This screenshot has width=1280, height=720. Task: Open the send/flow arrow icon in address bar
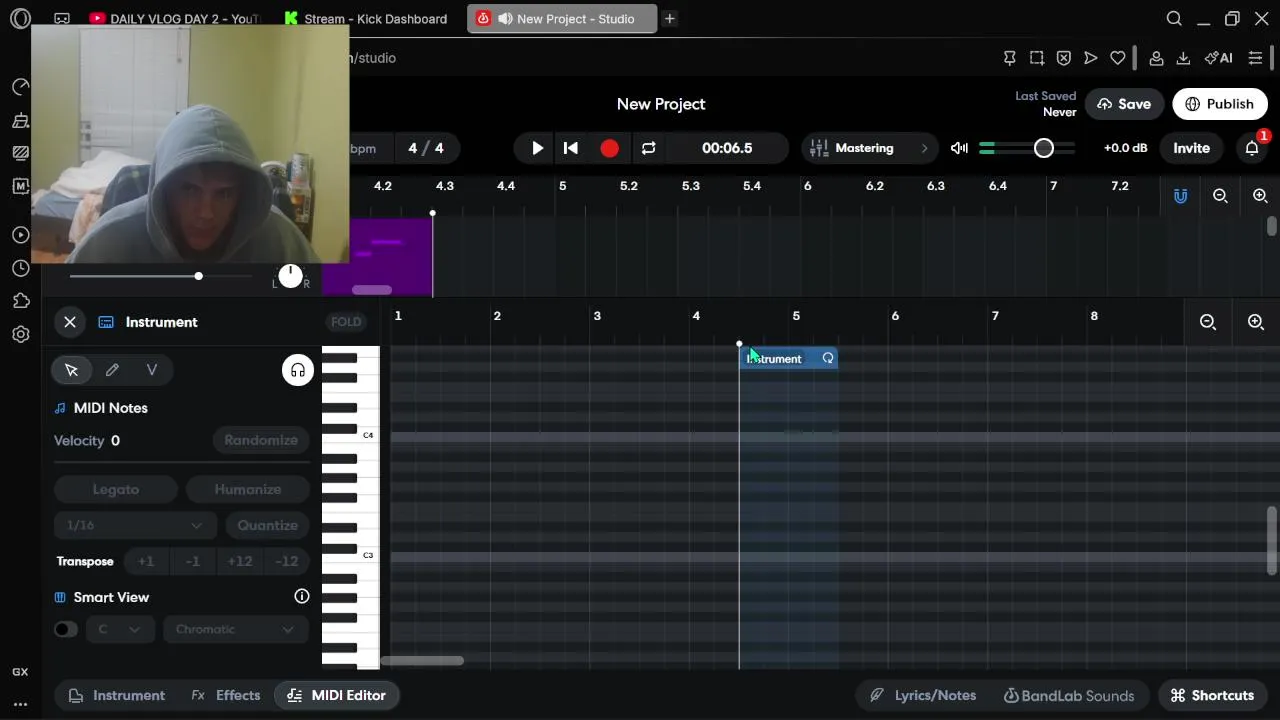1091,58
